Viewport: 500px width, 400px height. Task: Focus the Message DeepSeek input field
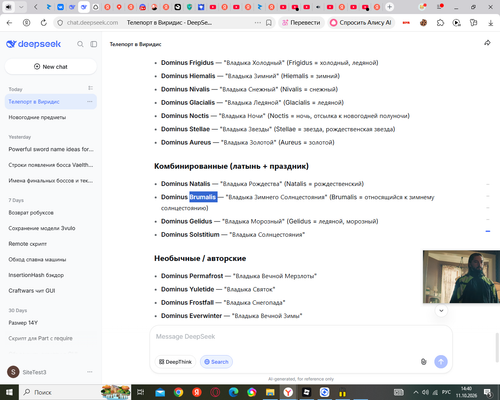coord(301,337)
